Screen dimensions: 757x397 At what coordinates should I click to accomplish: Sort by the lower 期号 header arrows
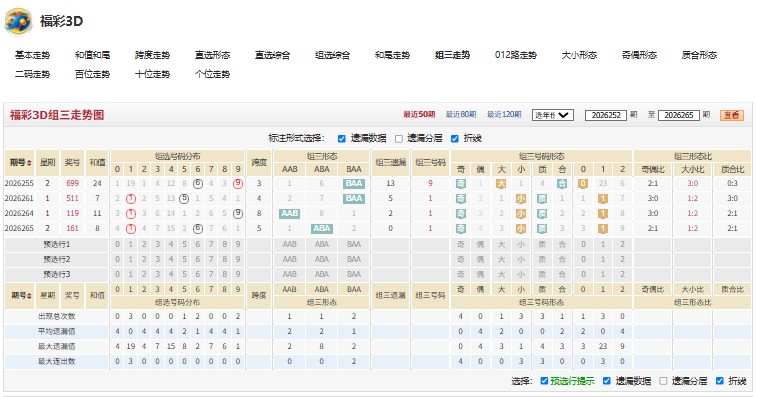pyautogui.click(x=29, y=295)
